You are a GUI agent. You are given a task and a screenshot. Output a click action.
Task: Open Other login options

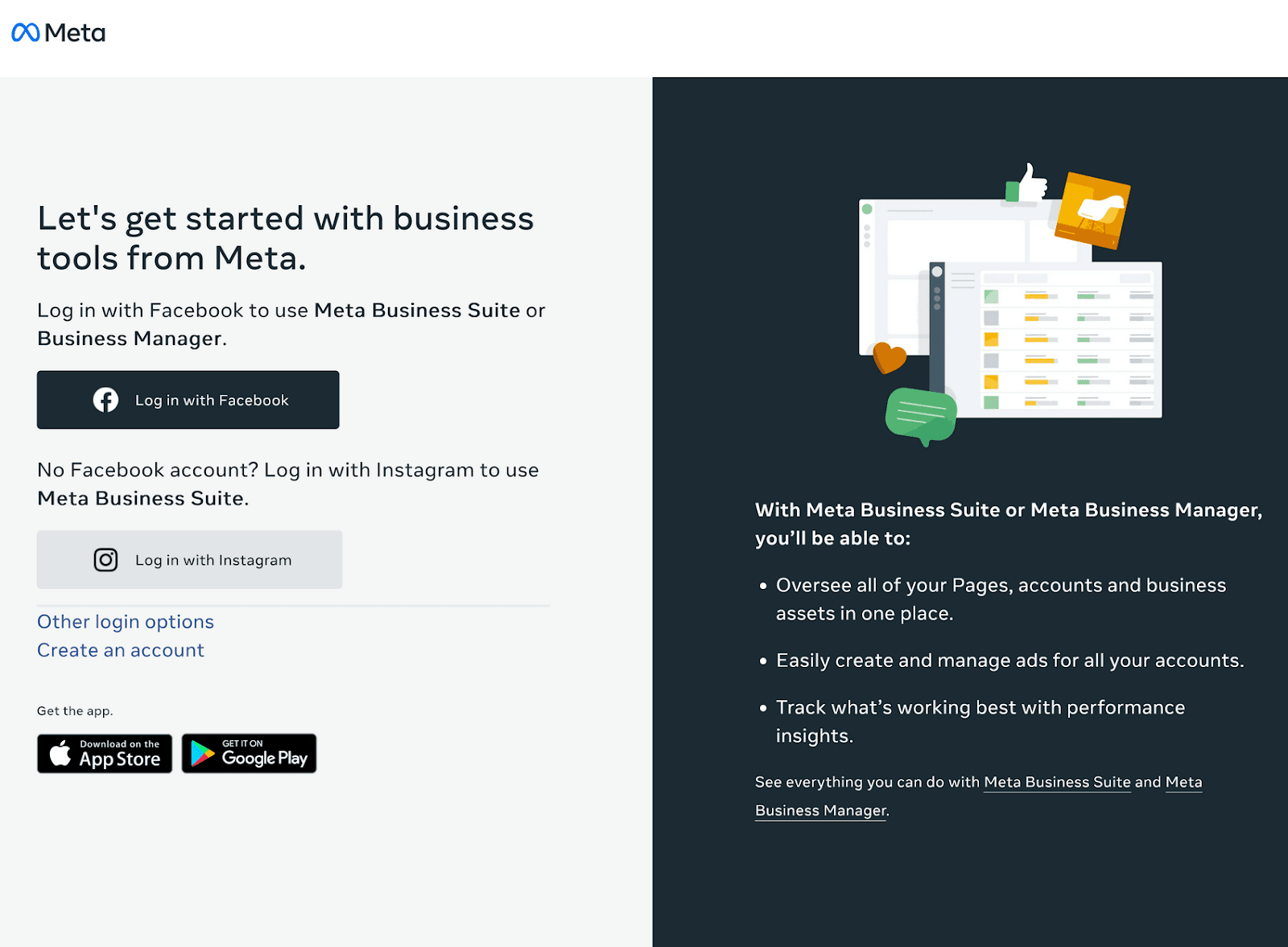pos(125,621)
